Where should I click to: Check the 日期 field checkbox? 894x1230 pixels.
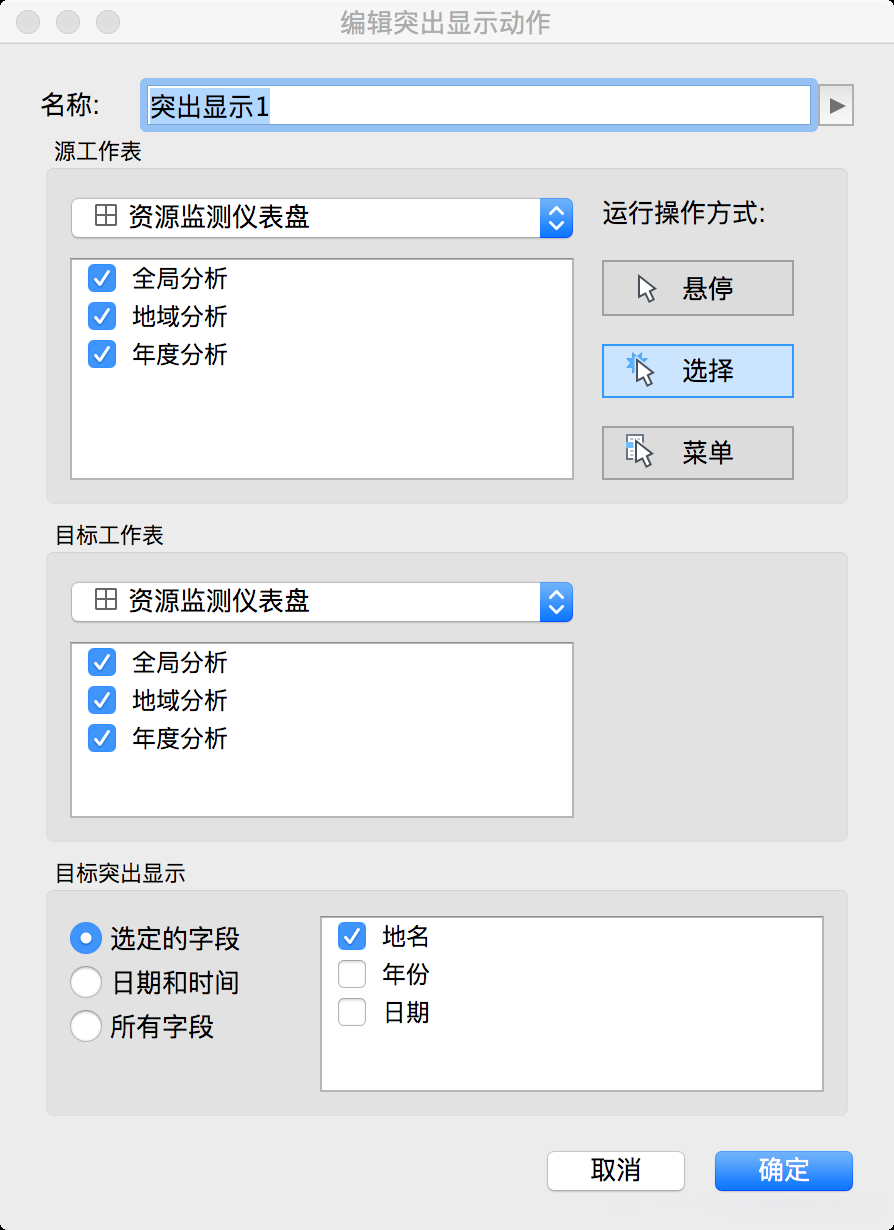351,1013
